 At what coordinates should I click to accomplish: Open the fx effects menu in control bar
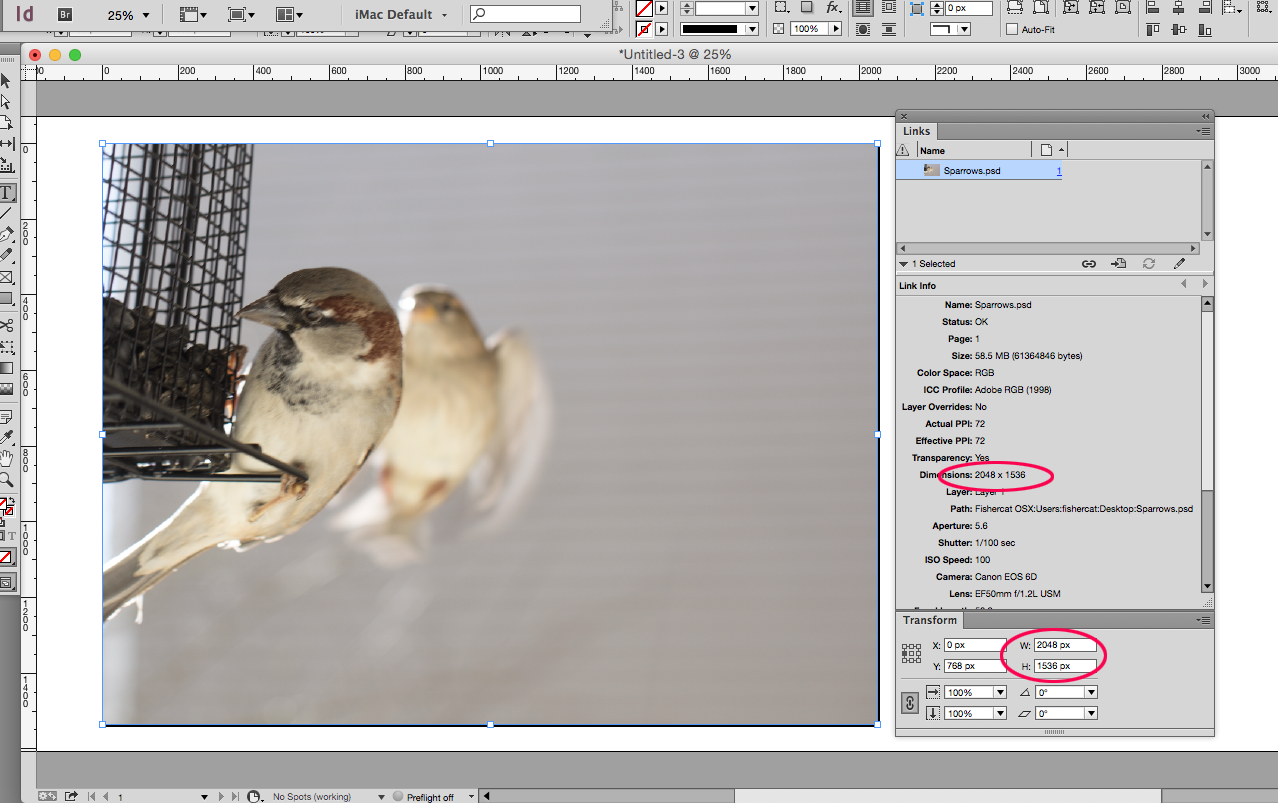coord(833,8)
